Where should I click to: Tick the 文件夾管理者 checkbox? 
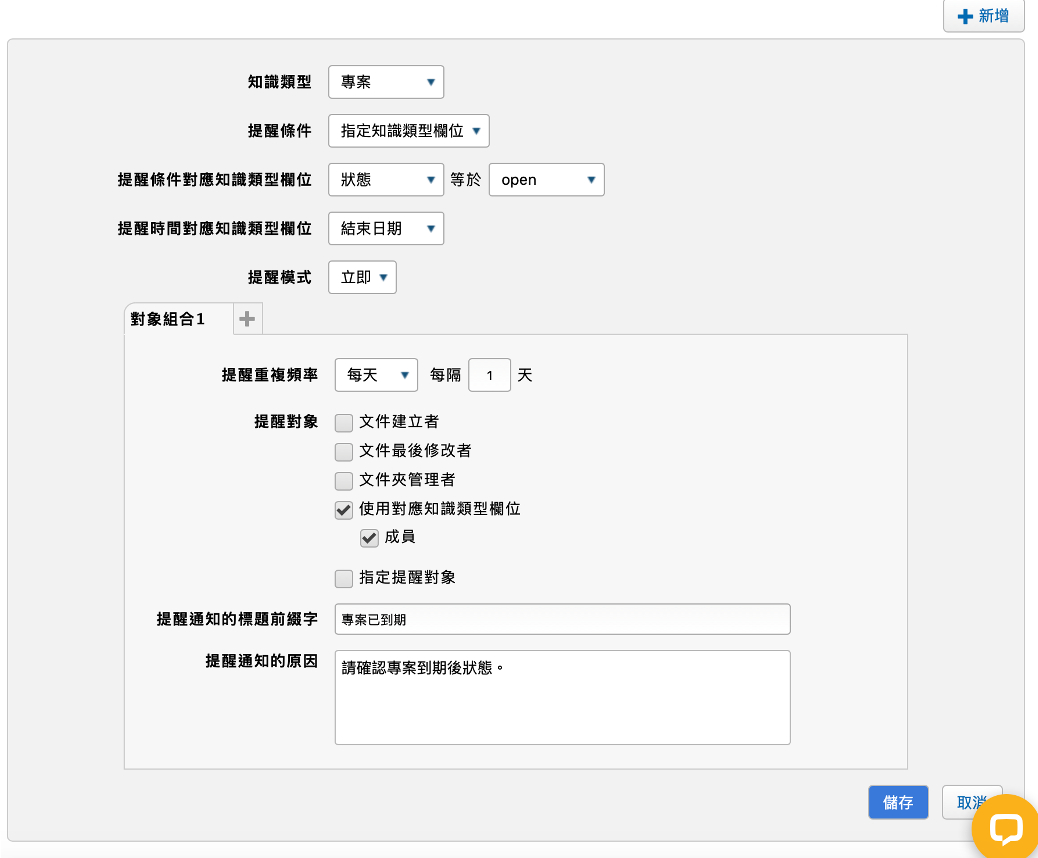[344, 480]
